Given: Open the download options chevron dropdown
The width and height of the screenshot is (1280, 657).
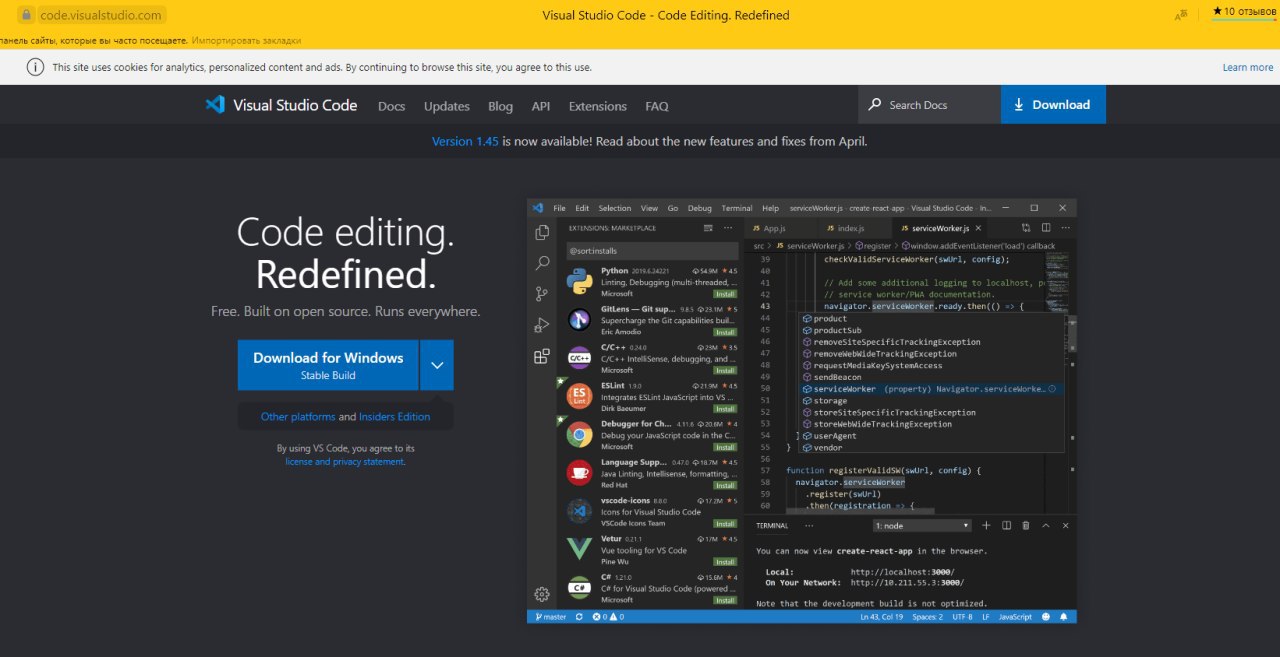Looking at the screenshot, I should coord(437,365).
